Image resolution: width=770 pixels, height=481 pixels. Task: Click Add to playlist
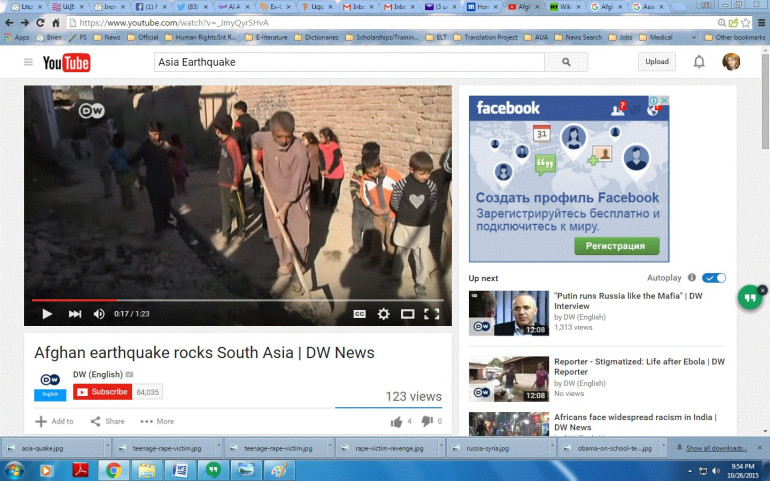(x=54, y=421)
